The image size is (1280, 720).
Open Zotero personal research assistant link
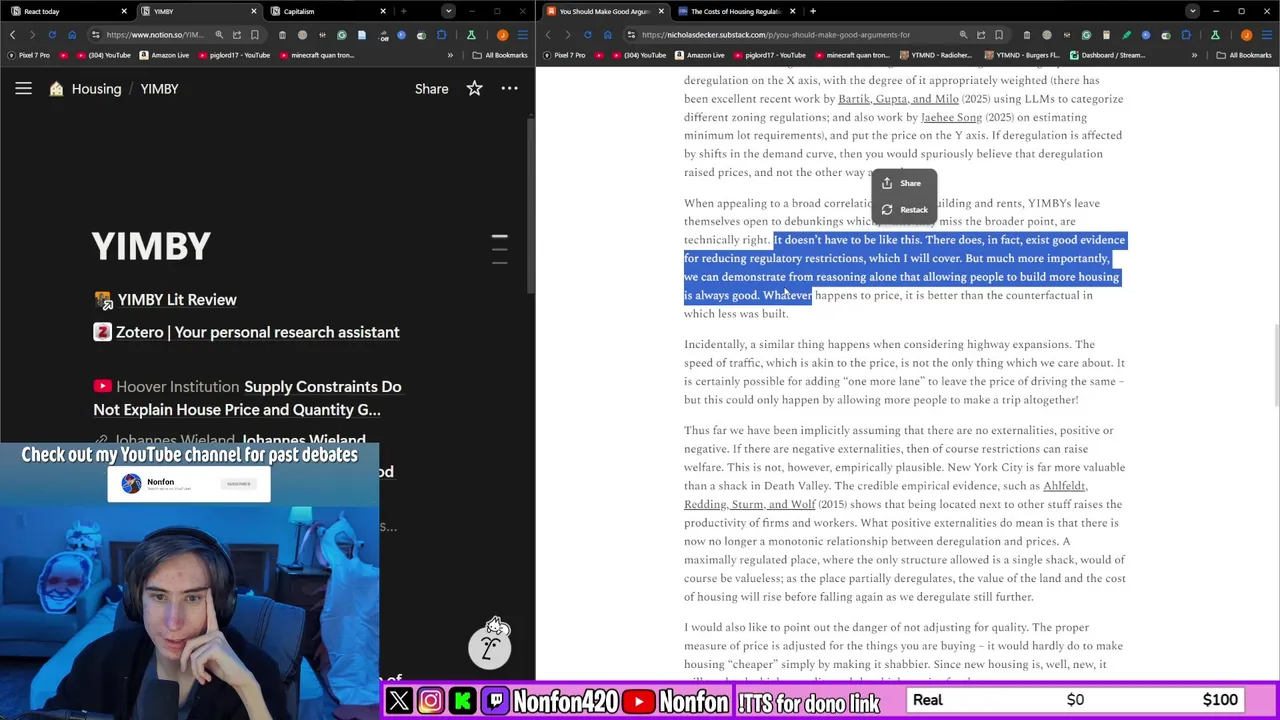click(x=257, y=332)
